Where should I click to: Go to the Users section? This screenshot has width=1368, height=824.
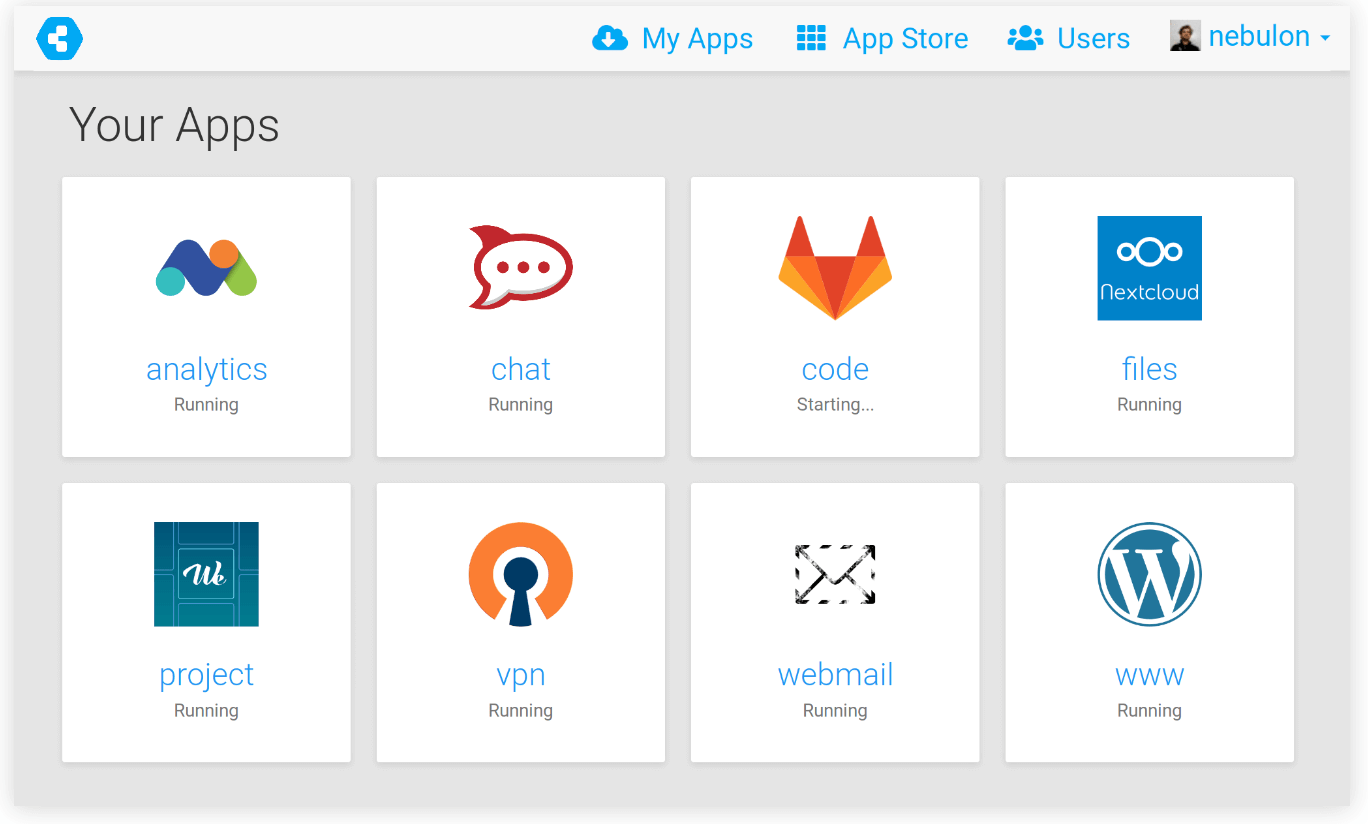(1093, 38)
